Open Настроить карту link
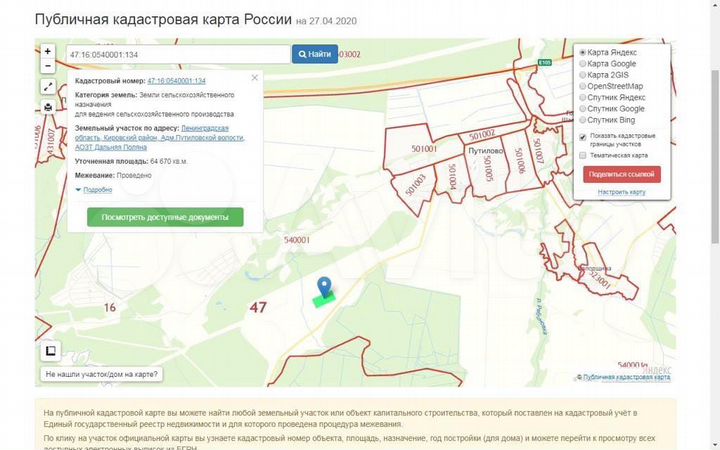This screenshot has width=720, height=450. (x=621, y=192)
